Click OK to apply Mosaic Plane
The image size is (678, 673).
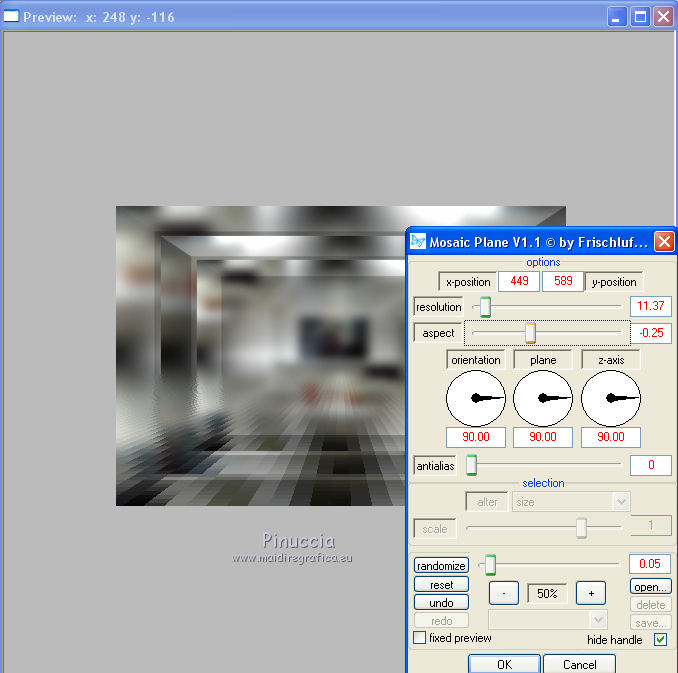(x=504, y=664)
